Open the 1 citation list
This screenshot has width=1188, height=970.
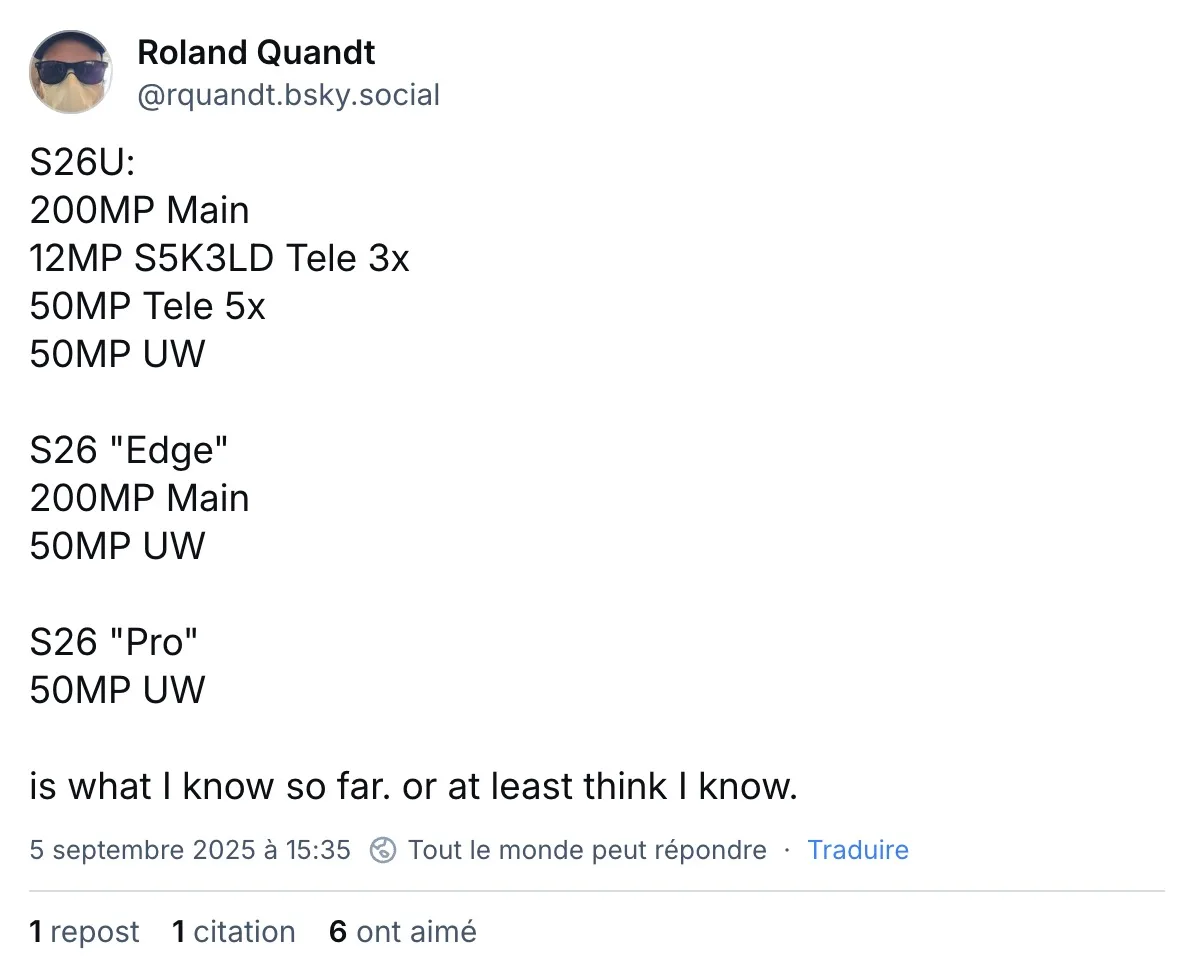click(x=233, y=932)
